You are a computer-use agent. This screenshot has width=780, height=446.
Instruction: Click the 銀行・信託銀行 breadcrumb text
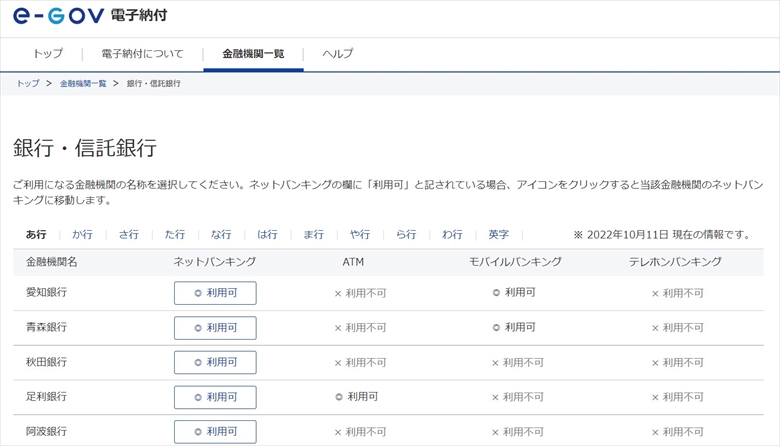click(154, 84)
